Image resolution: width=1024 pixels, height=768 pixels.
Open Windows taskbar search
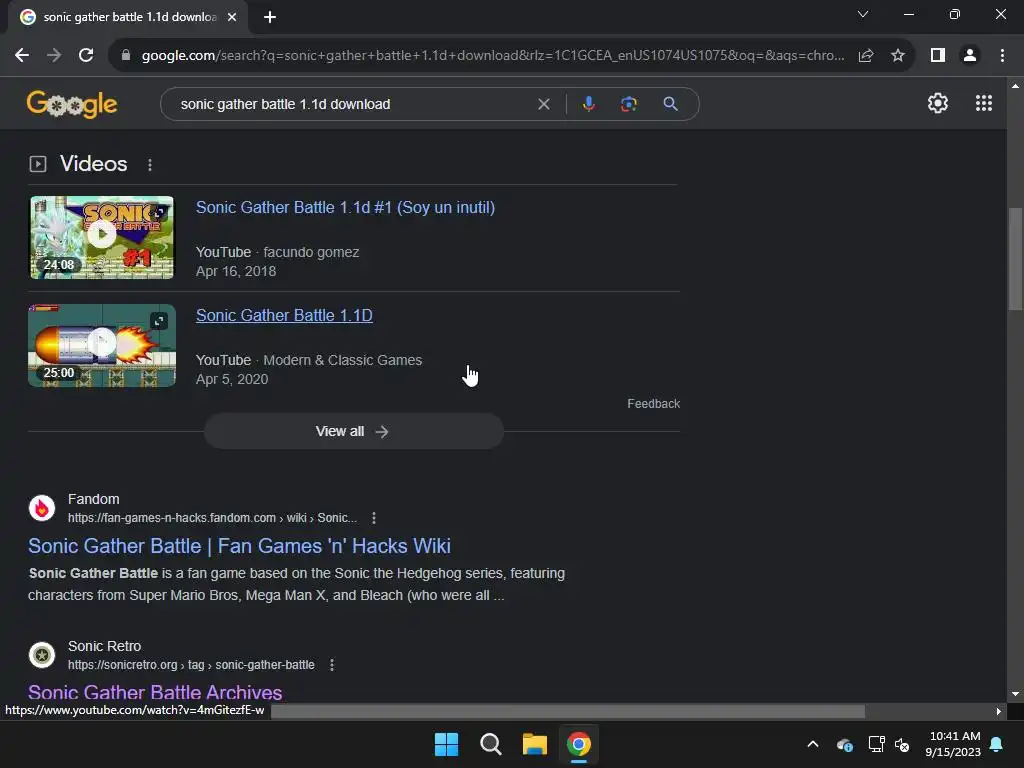[x=490, y=744]
